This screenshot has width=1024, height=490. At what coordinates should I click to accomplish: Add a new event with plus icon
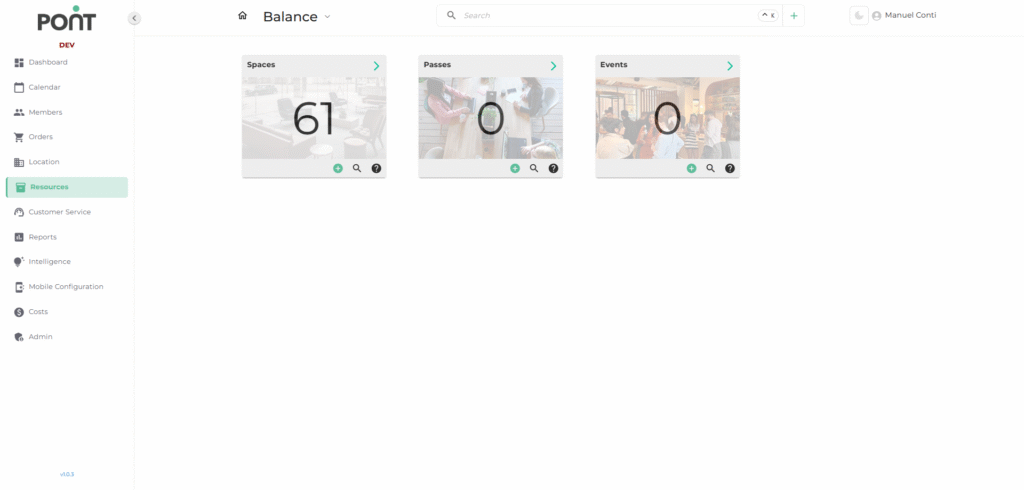tap(691, 169)
